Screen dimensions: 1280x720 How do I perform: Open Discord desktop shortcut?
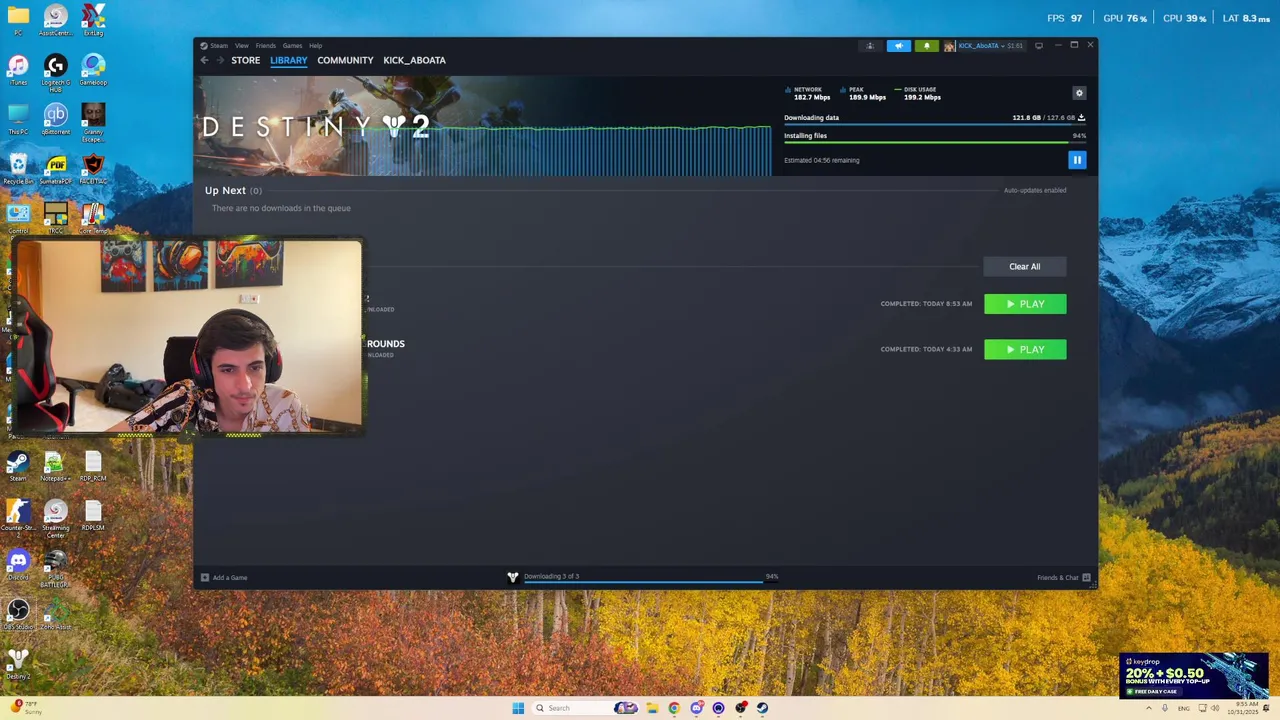(x=18, y=565)
